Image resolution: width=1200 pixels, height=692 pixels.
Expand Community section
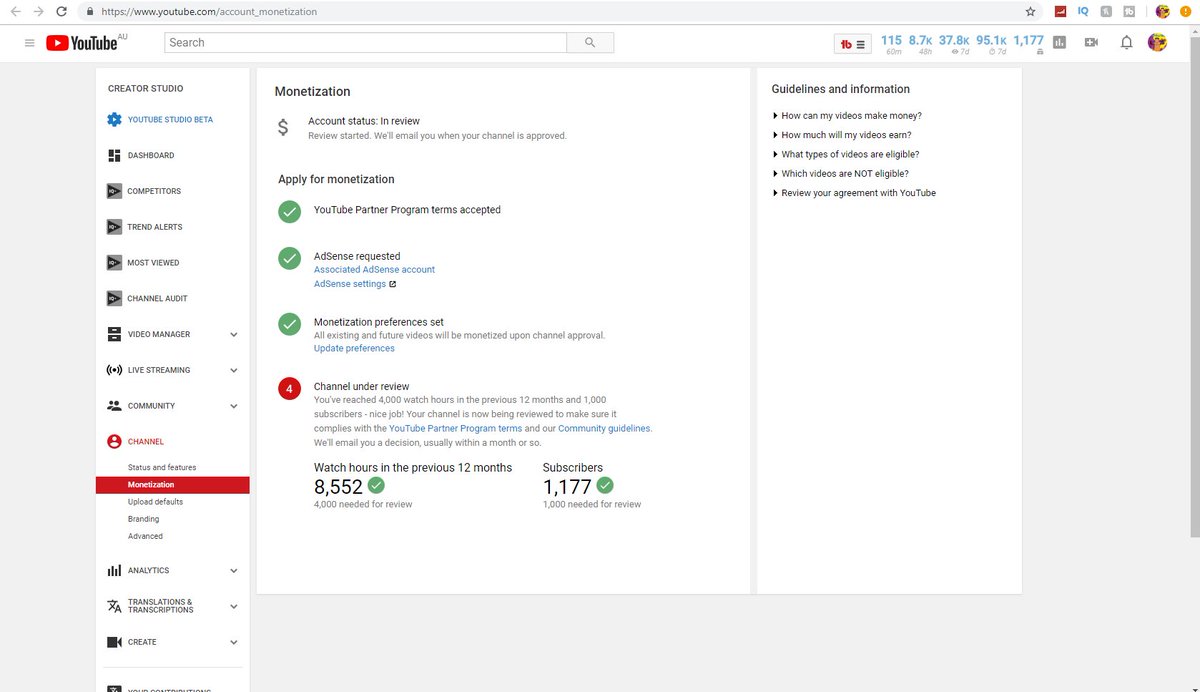pos(234,406)
